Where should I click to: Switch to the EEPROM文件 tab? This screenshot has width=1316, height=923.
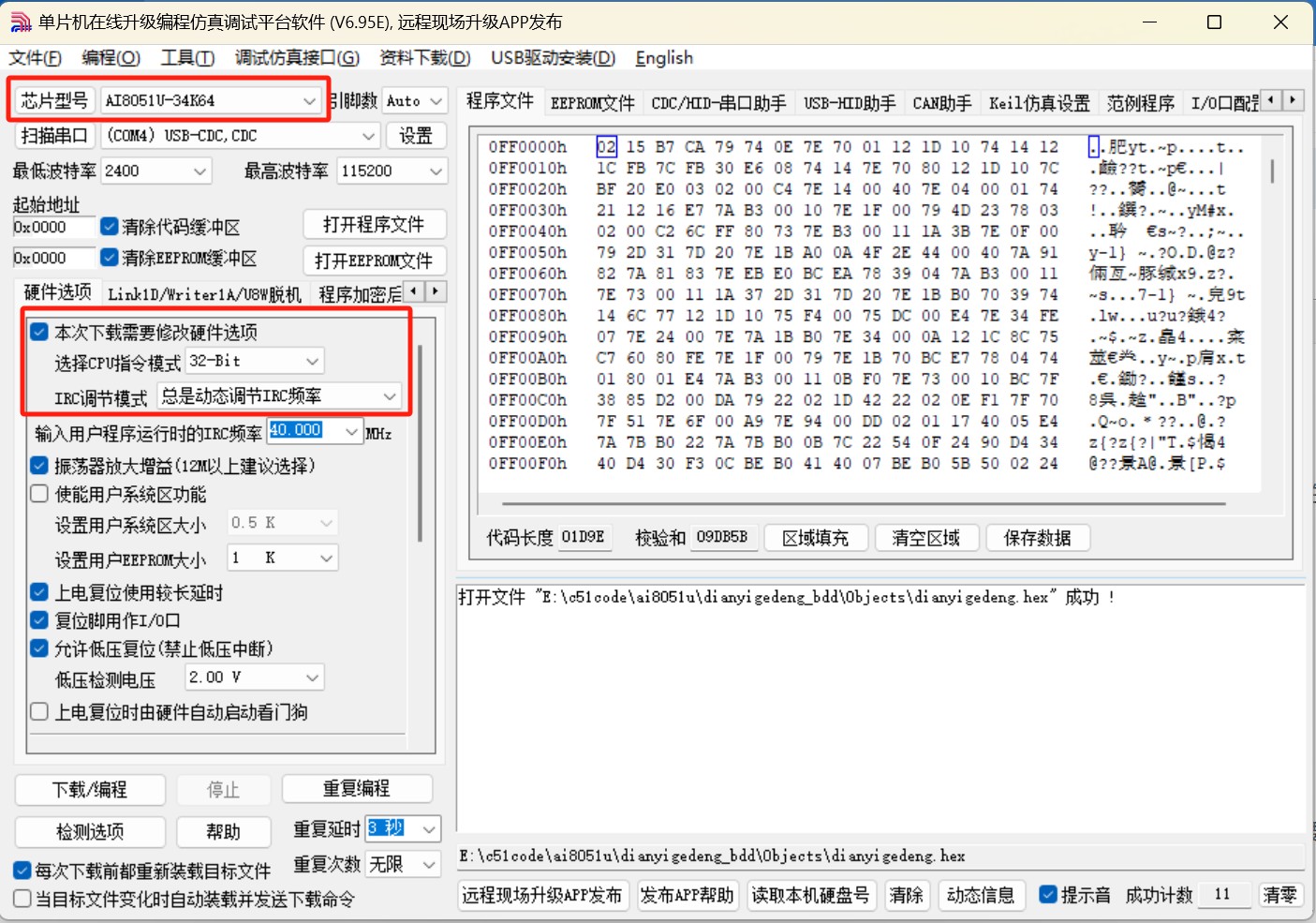pyautogui.click(x=592, y=103)
